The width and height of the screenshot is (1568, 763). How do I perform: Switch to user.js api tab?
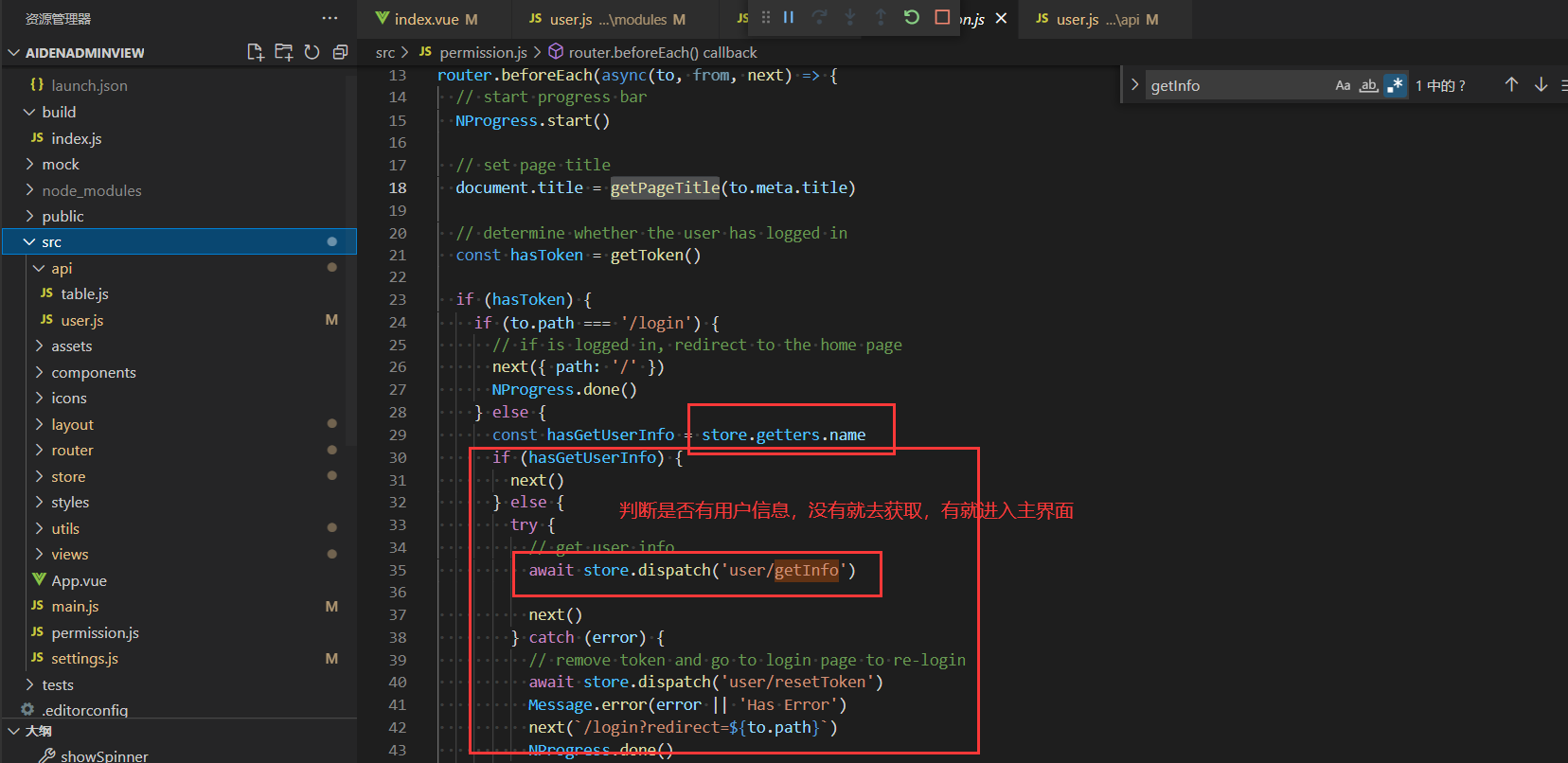[x=1096, y=19]
